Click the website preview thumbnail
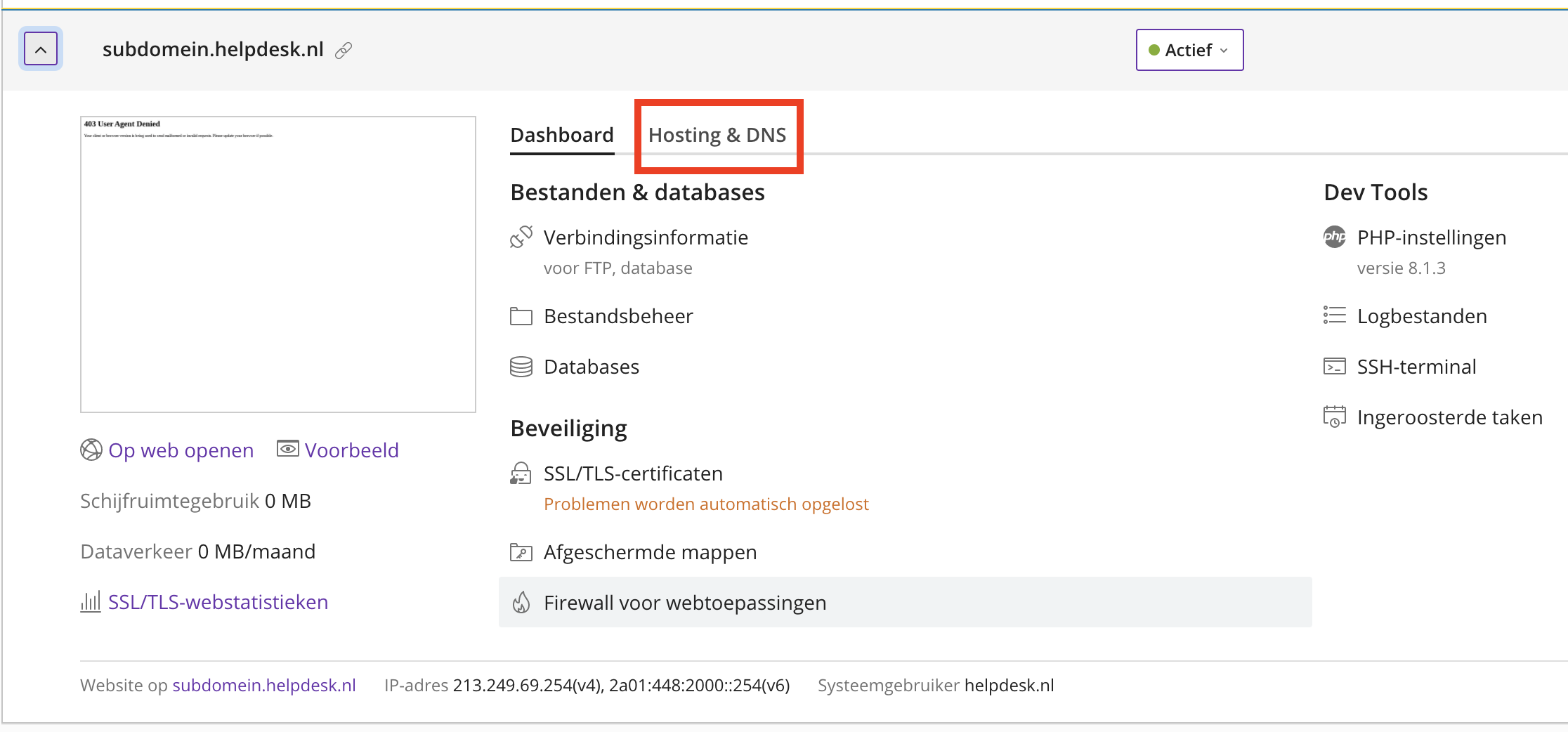Image resolution: width=1568 pixels, height=732 pixels. pyautogui.click(x=278, y=264)
